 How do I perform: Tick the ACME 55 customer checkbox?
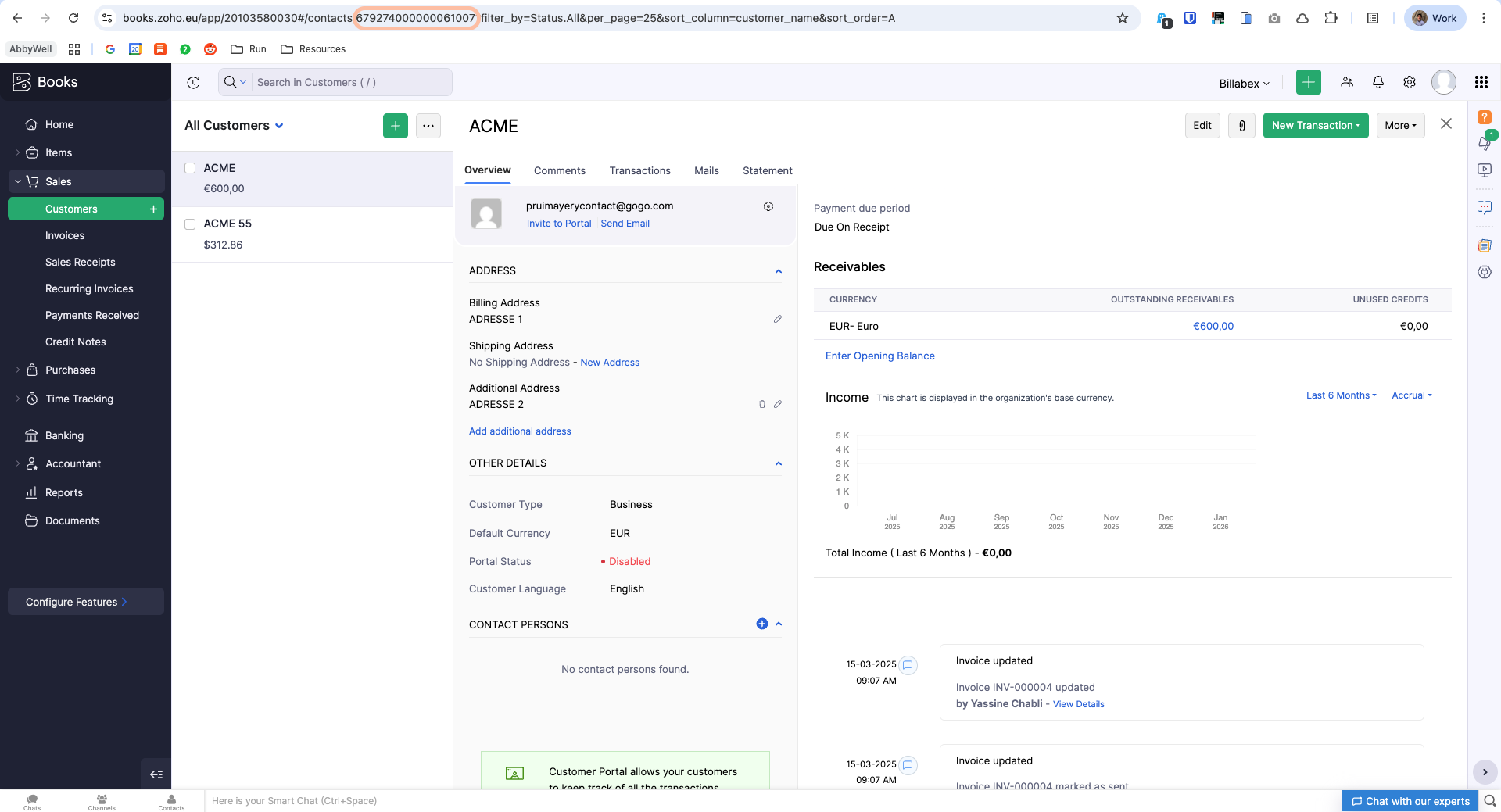click(190, 224)
